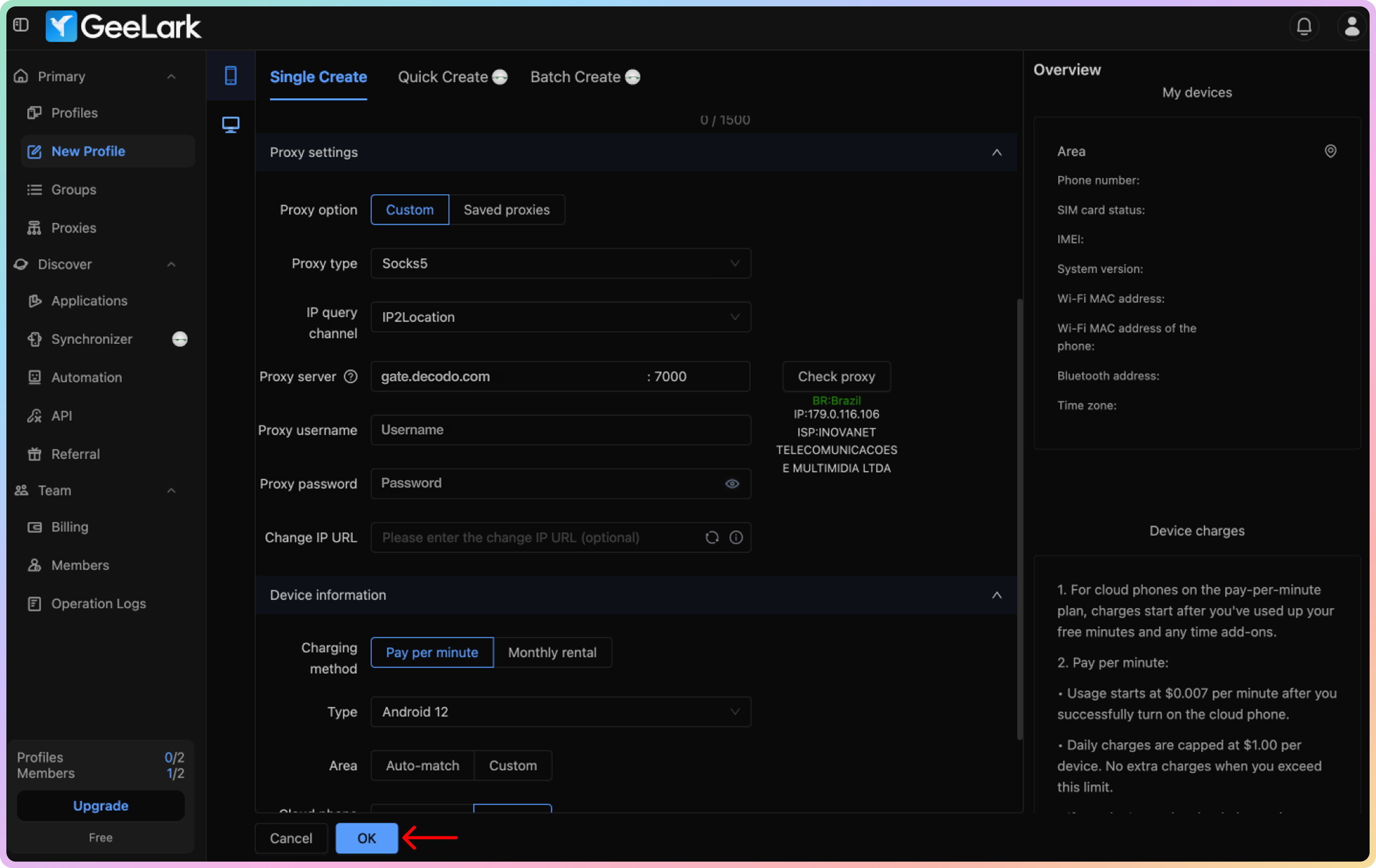Open the IP query channel dropdown
This screenshot has width=1376, height=868.
560,317
